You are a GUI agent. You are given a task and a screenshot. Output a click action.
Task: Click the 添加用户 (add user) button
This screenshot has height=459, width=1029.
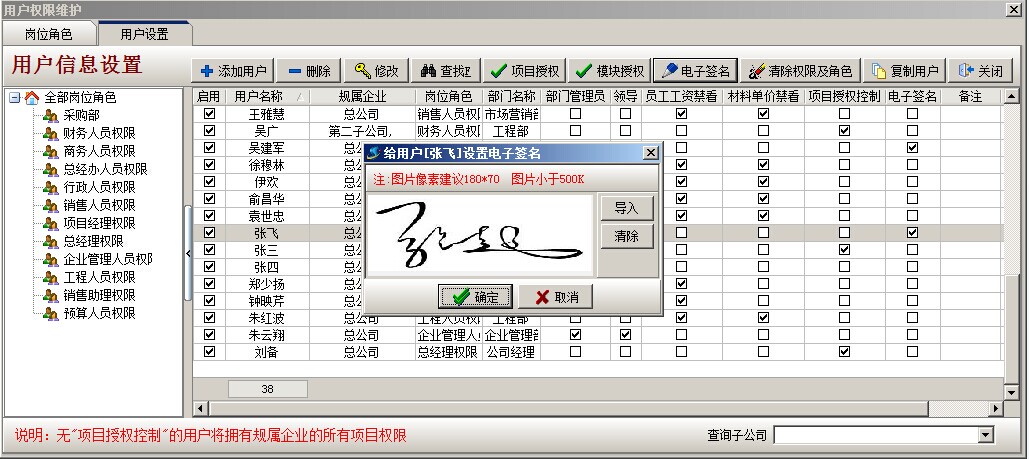[234, 71]
